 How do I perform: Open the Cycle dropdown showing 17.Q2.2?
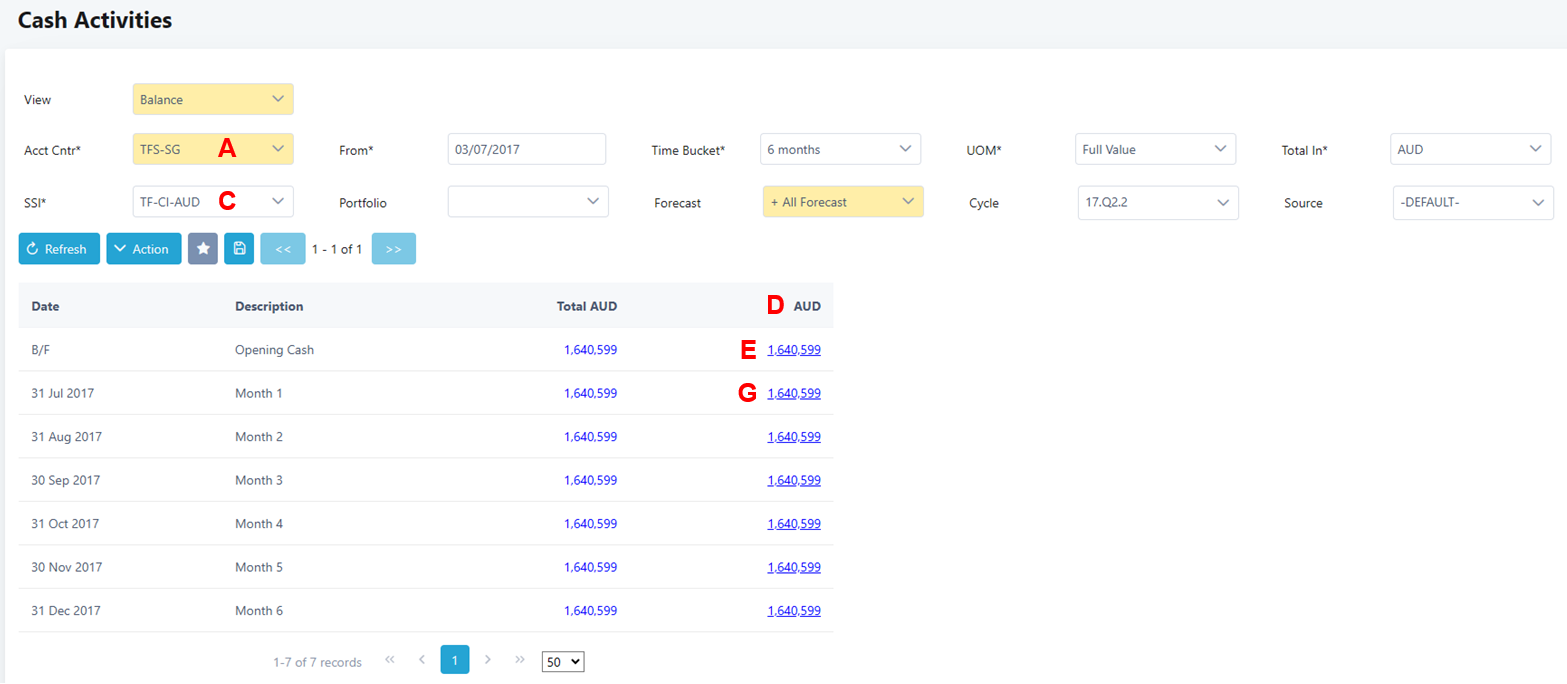click(1158, 202)
